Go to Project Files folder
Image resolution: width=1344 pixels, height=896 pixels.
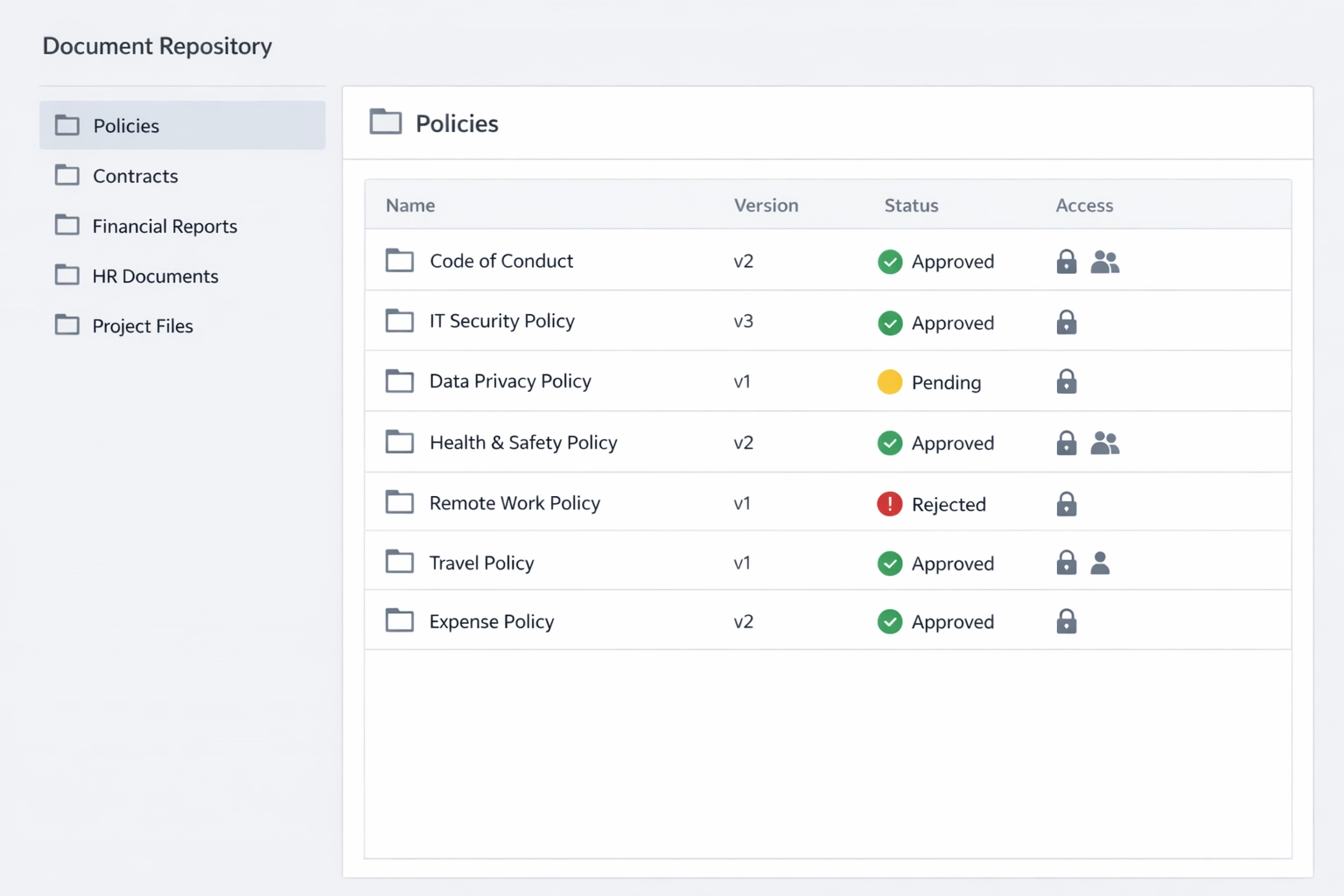coord(143,326)
